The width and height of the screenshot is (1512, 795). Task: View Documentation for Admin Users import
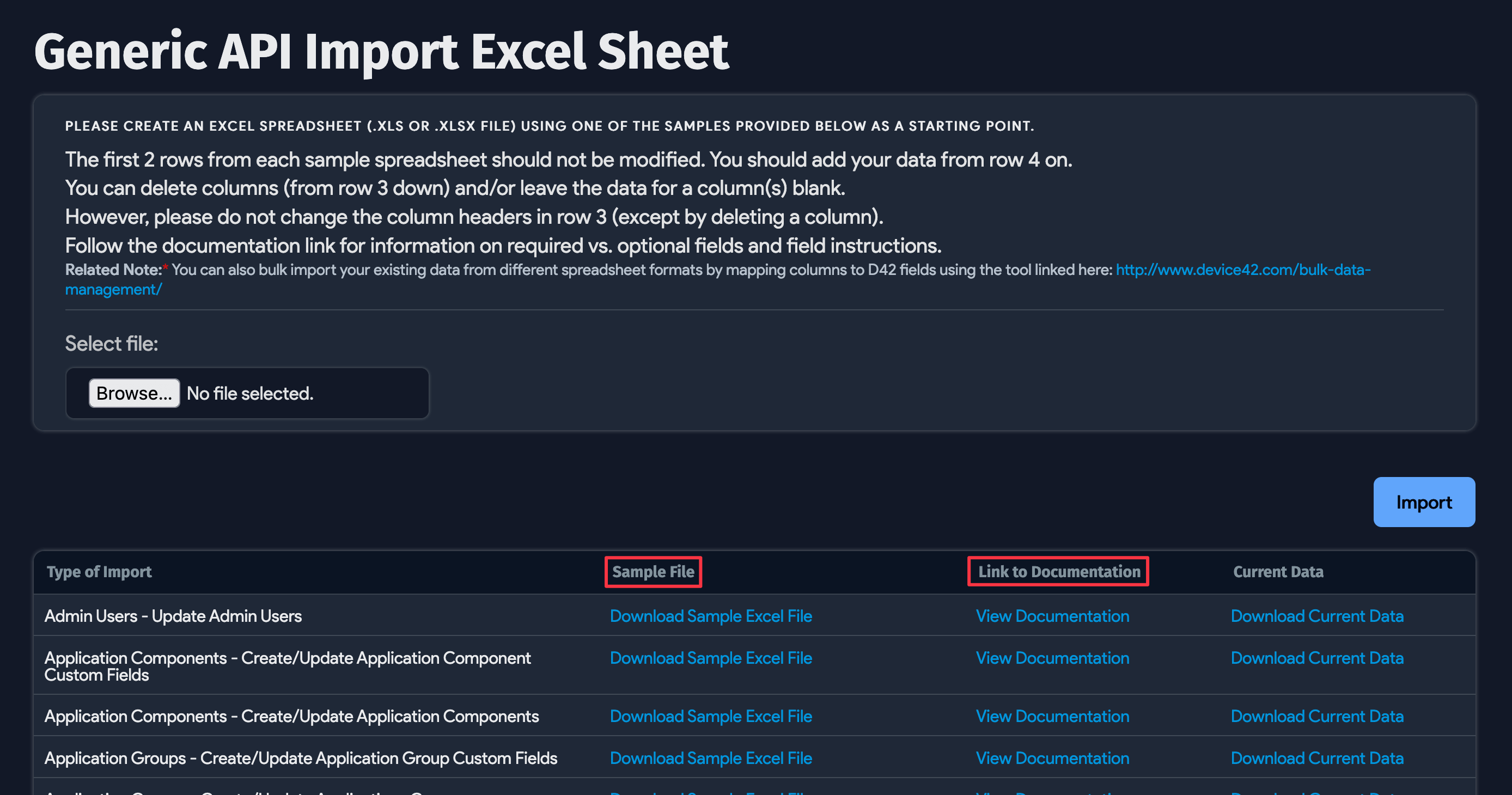1052,616
